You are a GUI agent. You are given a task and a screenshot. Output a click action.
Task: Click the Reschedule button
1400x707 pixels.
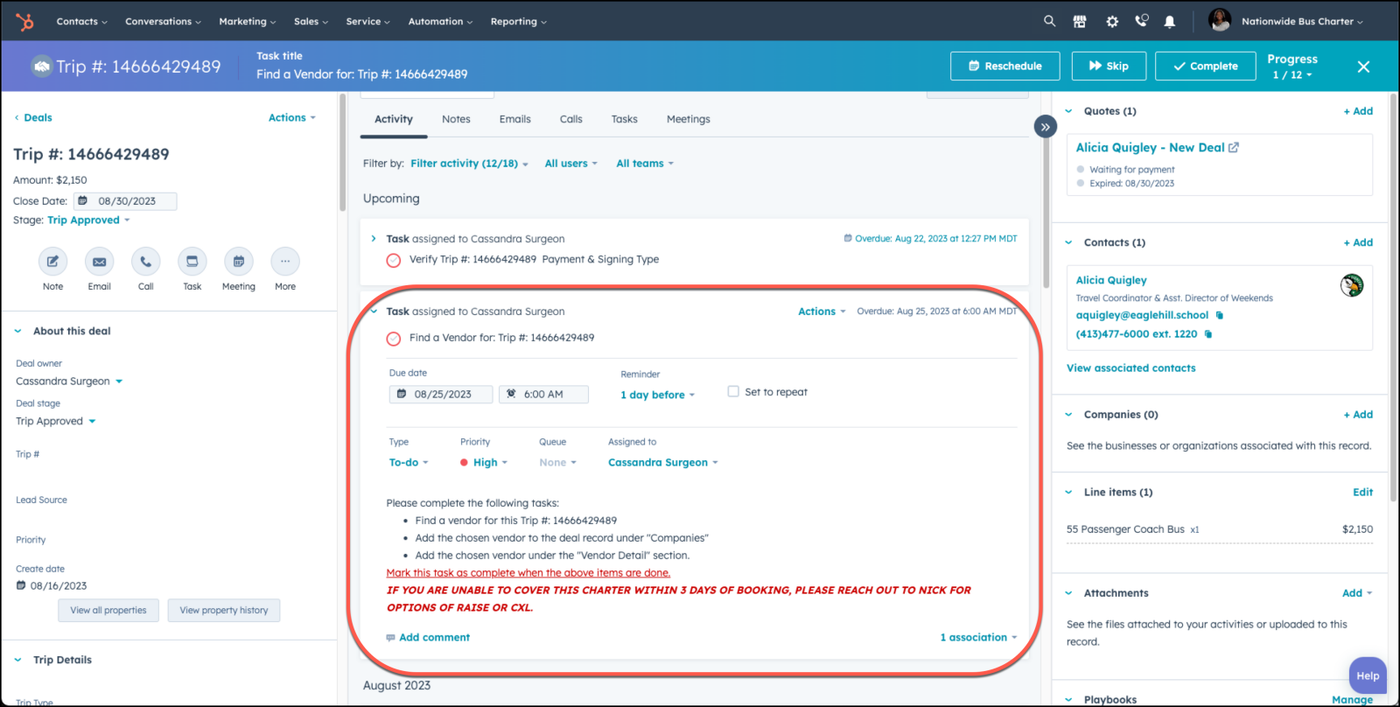[1005, 66]
